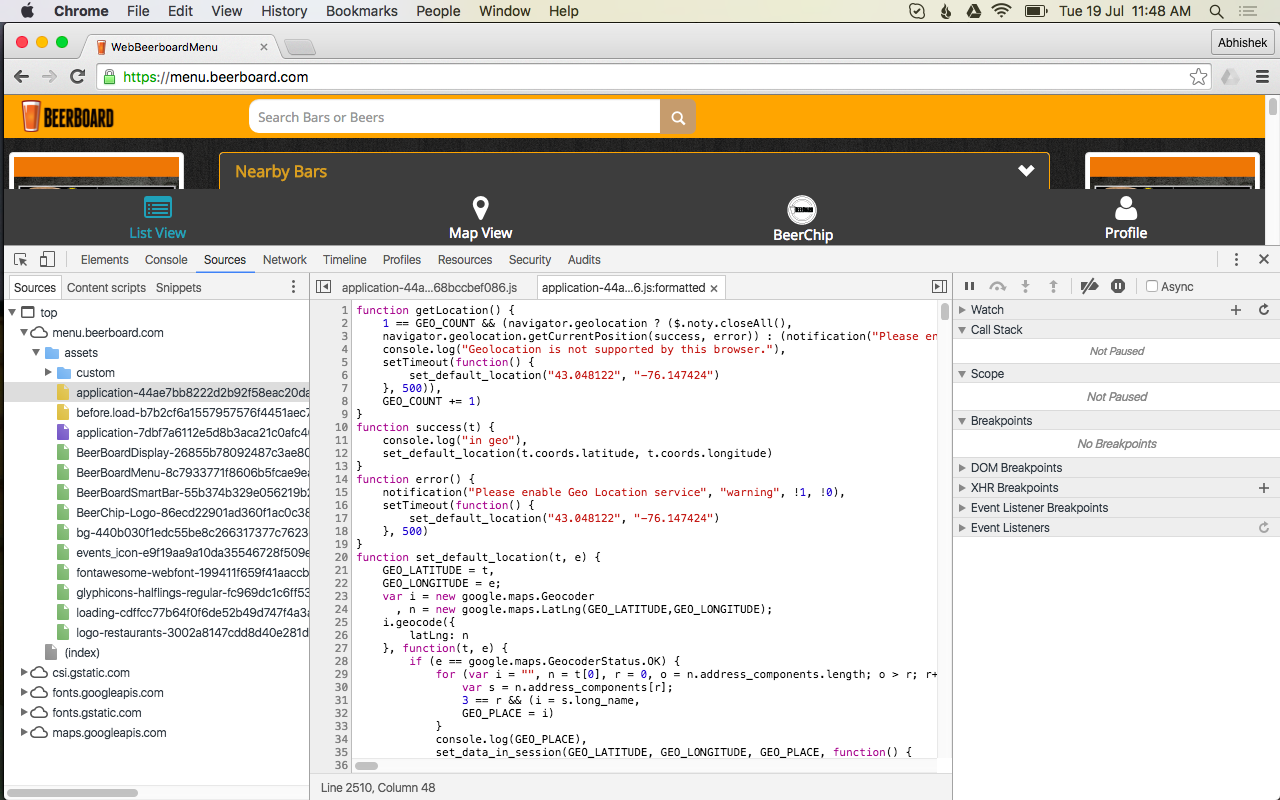
Task: Expand csi.gstatic.com domain node
Action: [x=24, y=673]
